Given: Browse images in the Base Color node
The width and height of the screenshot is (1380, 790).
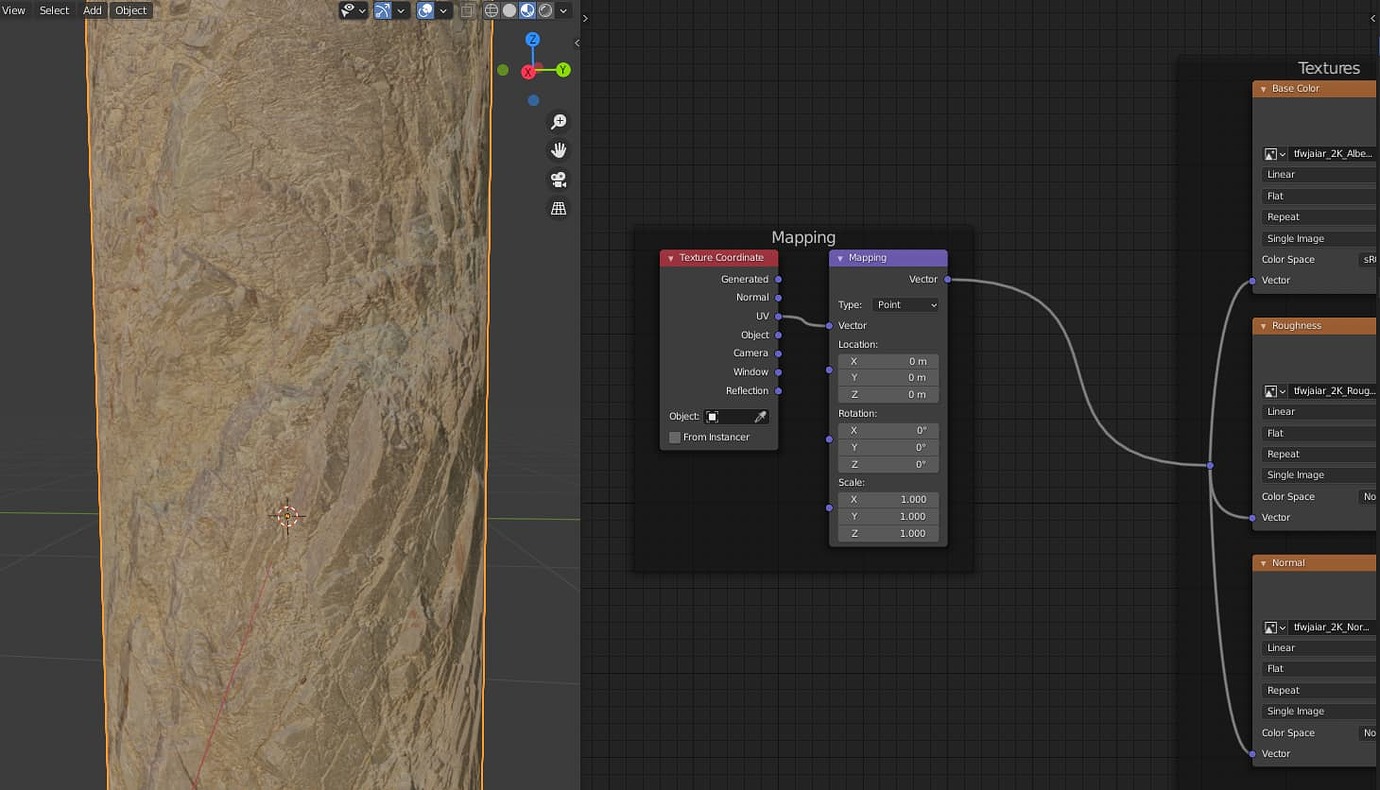Looking at the screenshot, I should pos(1274,154).
